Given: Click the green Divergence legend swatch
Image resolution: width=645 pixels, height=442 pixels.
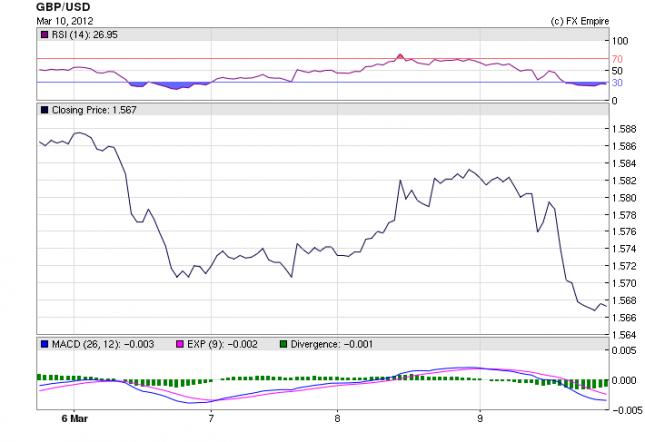Looking at the screenshot, I should coord(283,344).
